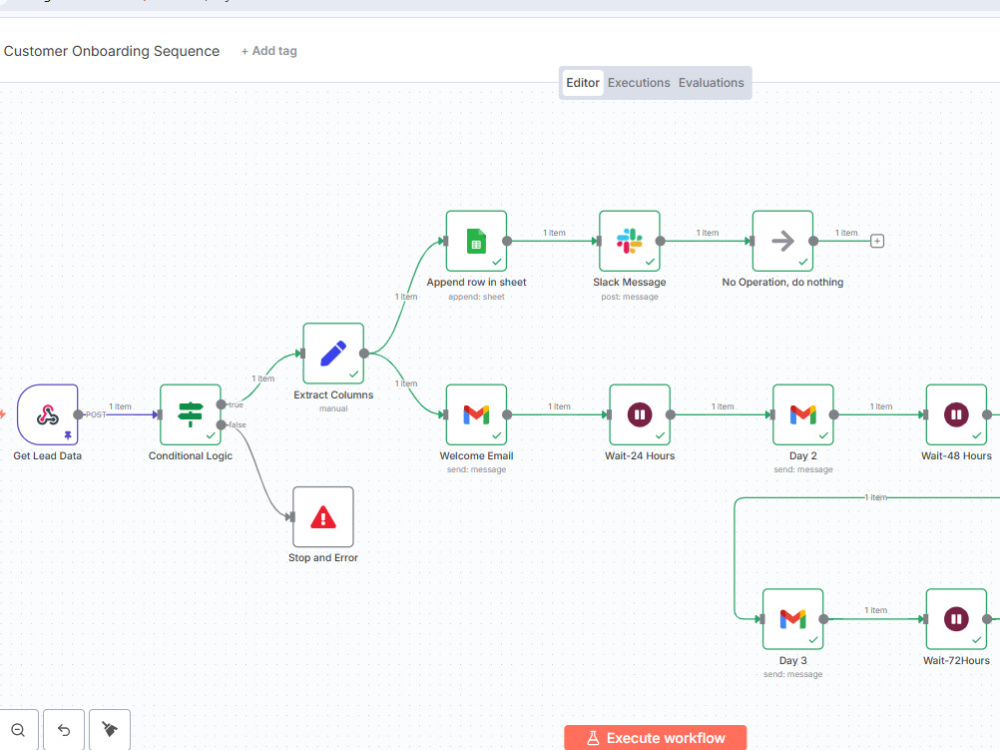Click the 'Slack Message' node label
Screen dimensions: 1000x750
pos(629,282)
